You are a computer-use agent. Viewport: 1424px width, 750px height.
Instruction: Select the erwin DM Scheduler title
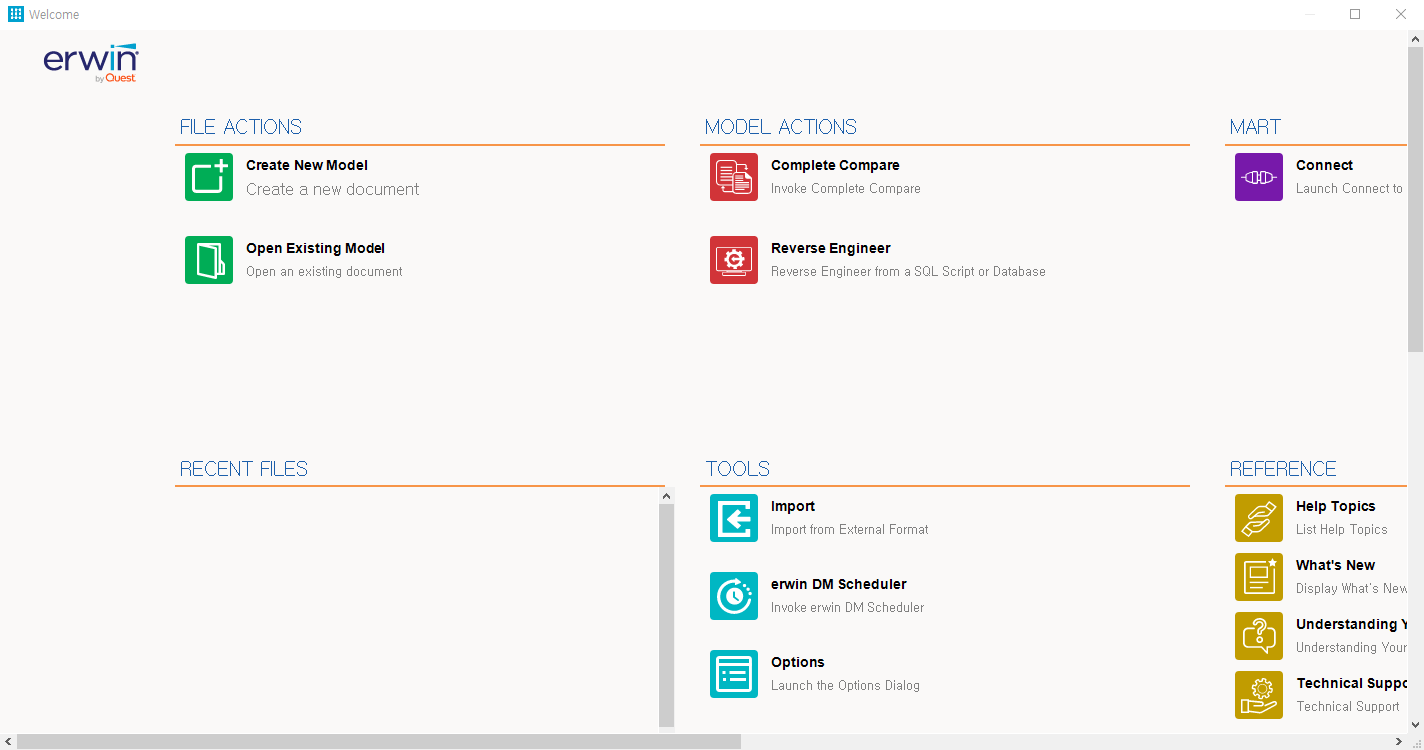pyautogui.click(x=839, y=584)
